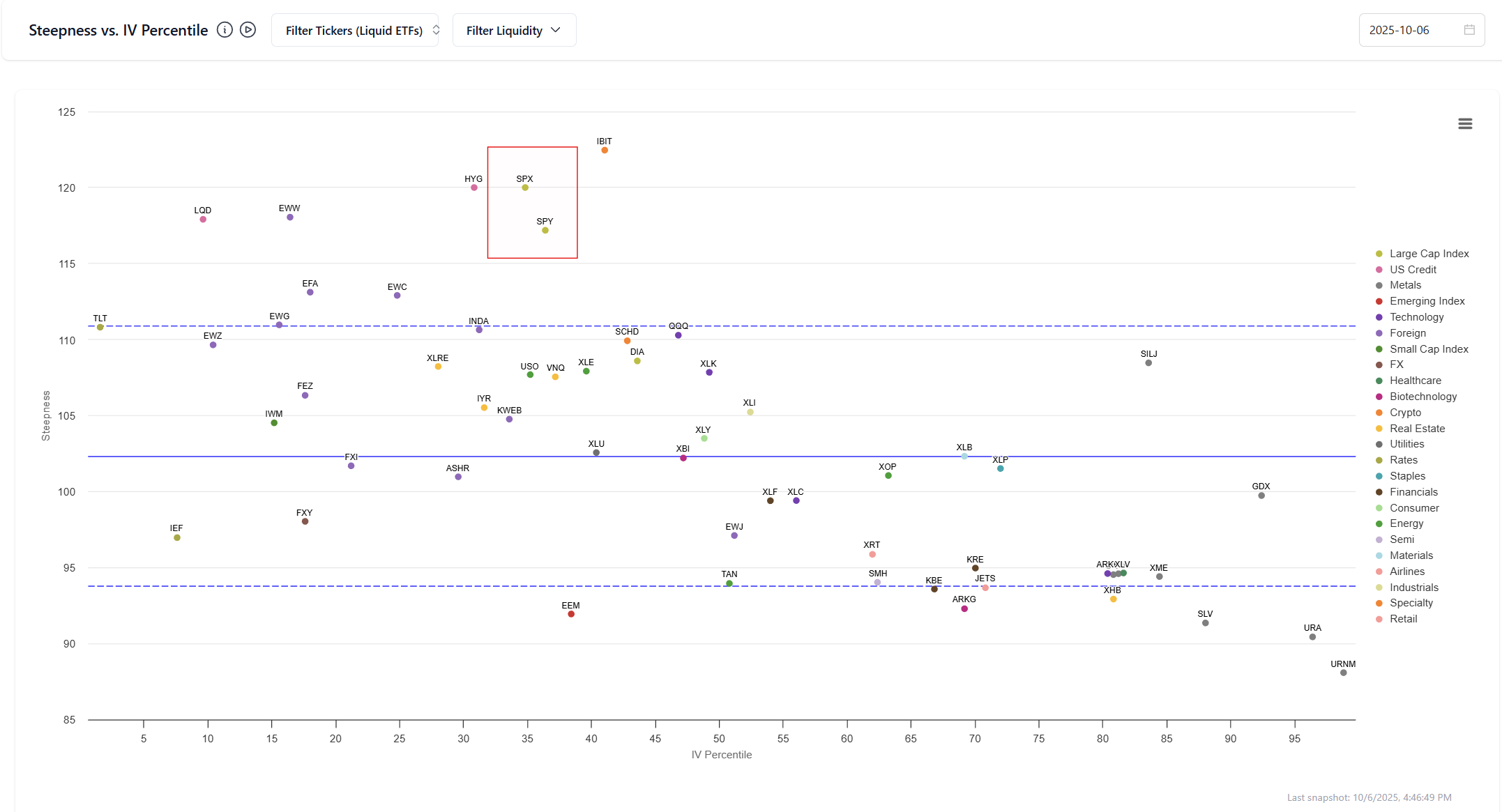1502x812 pixels.
Task: Click the Retail legend label
Action: coord(1403,619)
